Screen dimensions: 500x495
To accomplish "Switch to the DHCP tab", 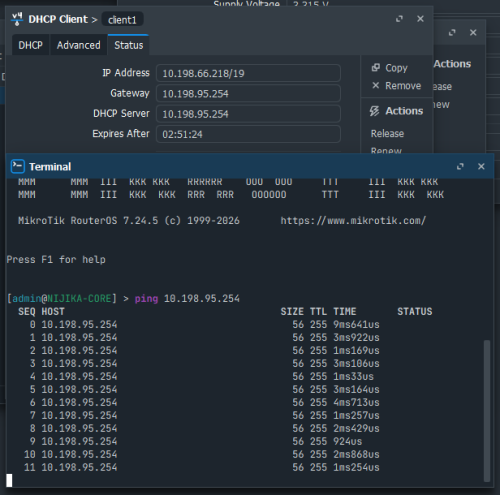I will click(31, 45).
